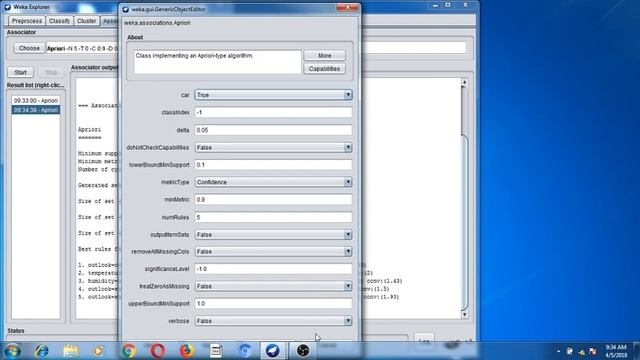Open treatZeroAsMissing dropdown
640x360 pixels.
pyautogui.click(x=273, y=286)
